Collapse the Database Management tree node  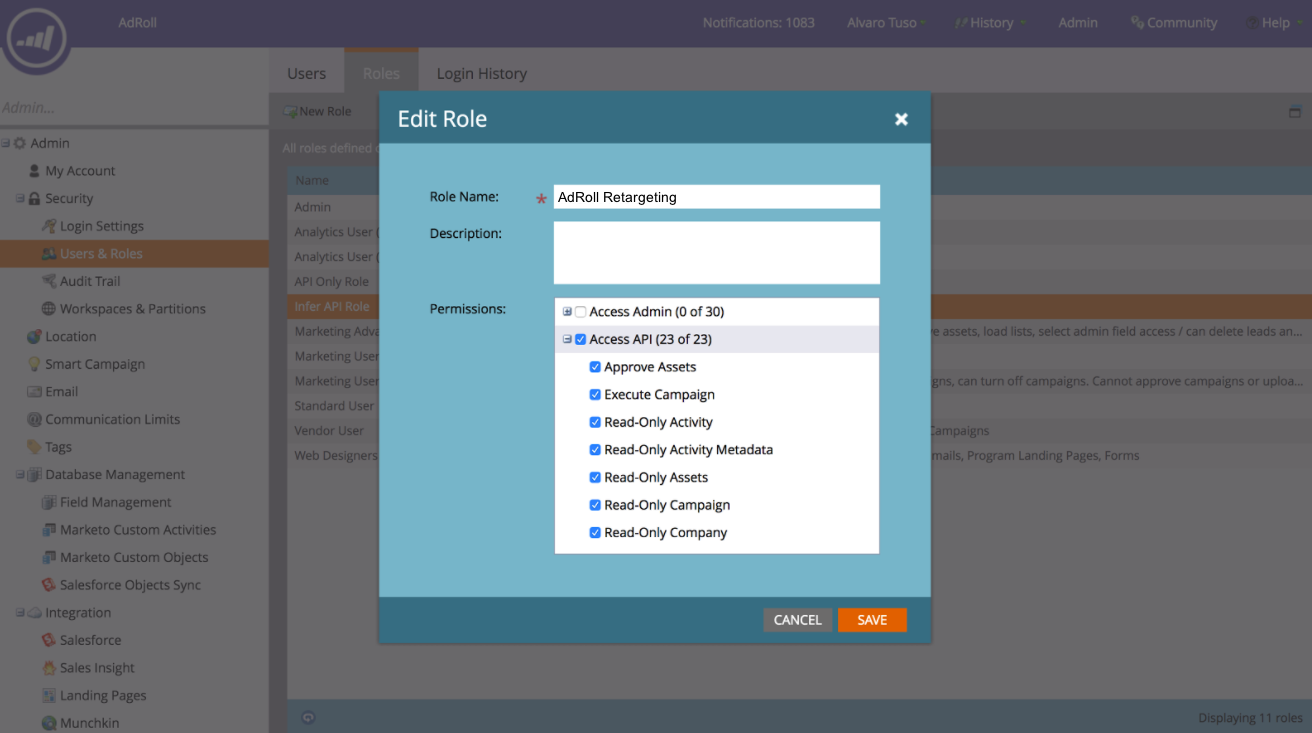20,475
